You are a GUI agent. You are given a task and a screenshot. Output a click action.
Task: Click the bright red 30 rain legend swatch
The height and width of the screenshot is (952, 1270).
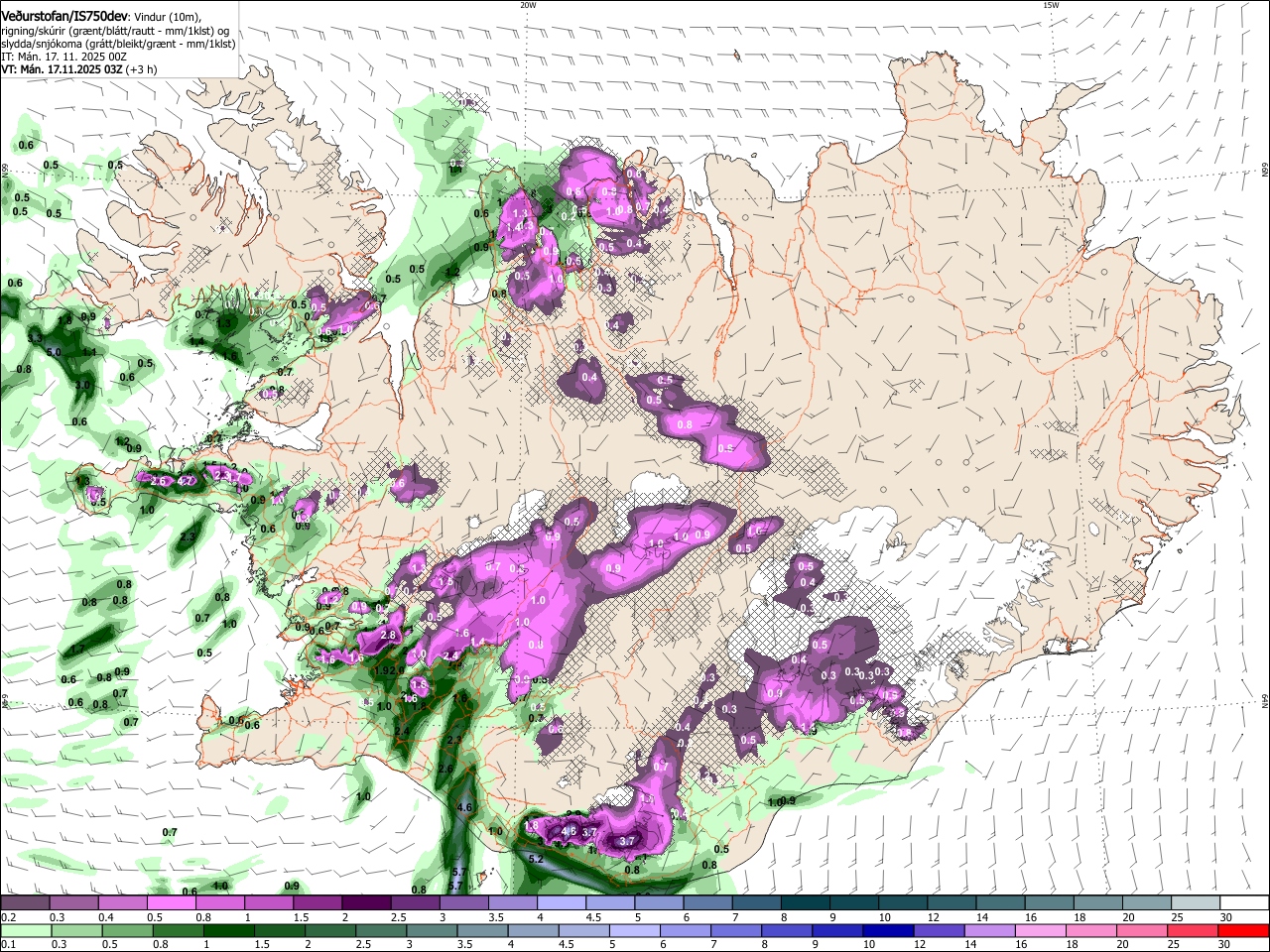[x=1244, y=930]
